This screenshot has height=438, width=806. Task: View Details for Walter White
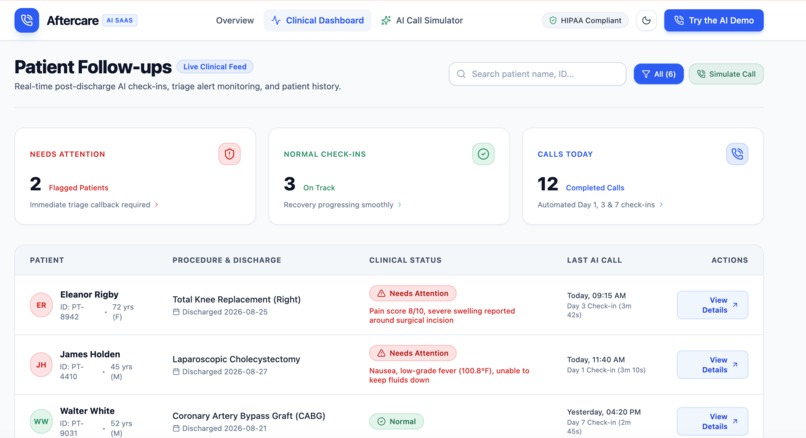click(712, 422)
